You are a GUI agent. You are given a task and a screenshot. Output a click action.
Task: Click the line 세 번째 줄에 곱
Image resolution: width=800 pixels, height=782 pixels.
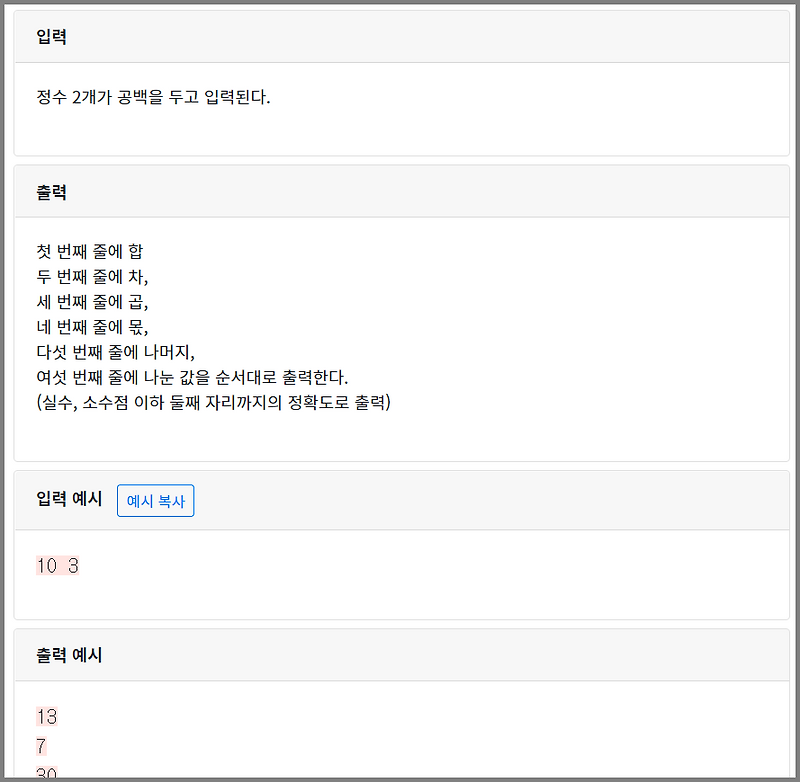tap(92, 302)
